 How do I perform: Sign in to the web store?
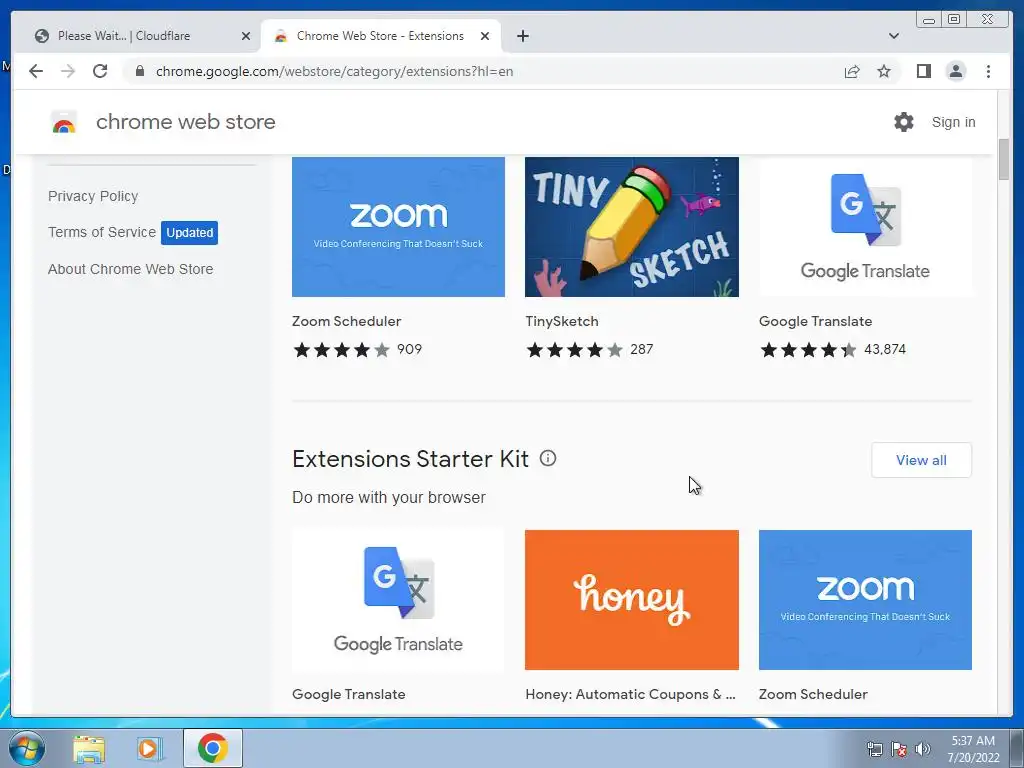click(x=953, y=122)
